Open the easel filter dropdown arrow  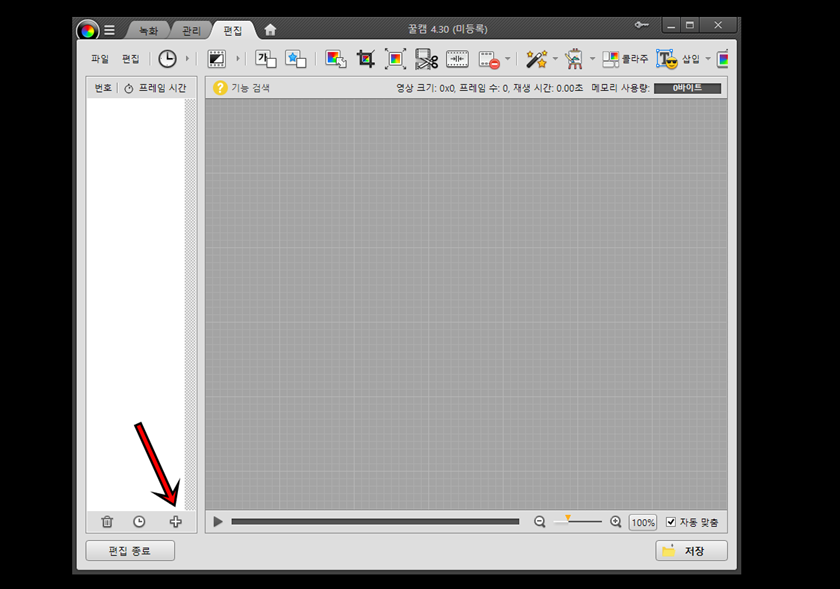tap(592, 58)
